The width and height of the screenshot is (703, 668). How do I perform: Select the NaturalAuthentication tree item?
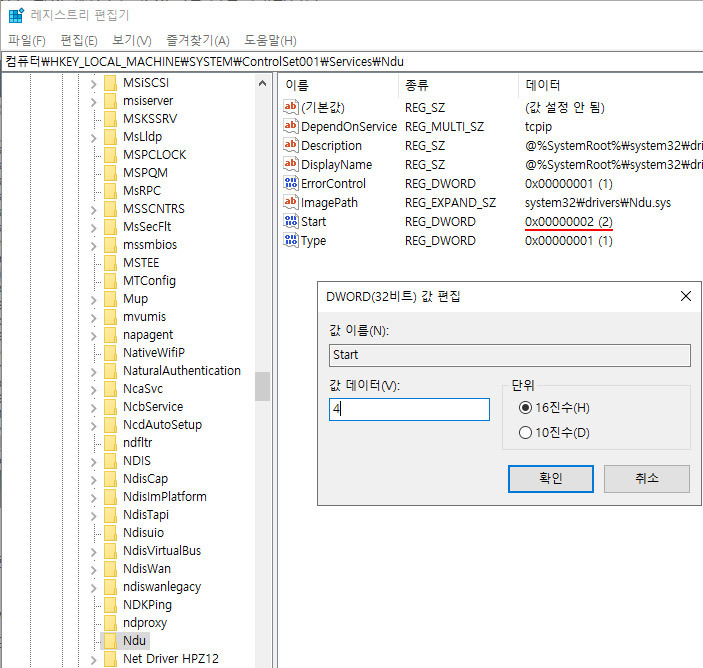pyautogui.click(x=182, y=371)
